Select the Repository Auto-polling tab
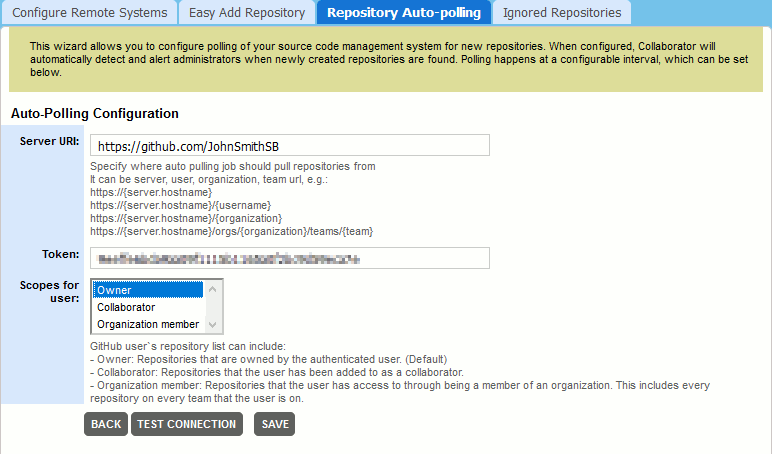The height and width of the screenshot is (454, 772). coord(403,13)
